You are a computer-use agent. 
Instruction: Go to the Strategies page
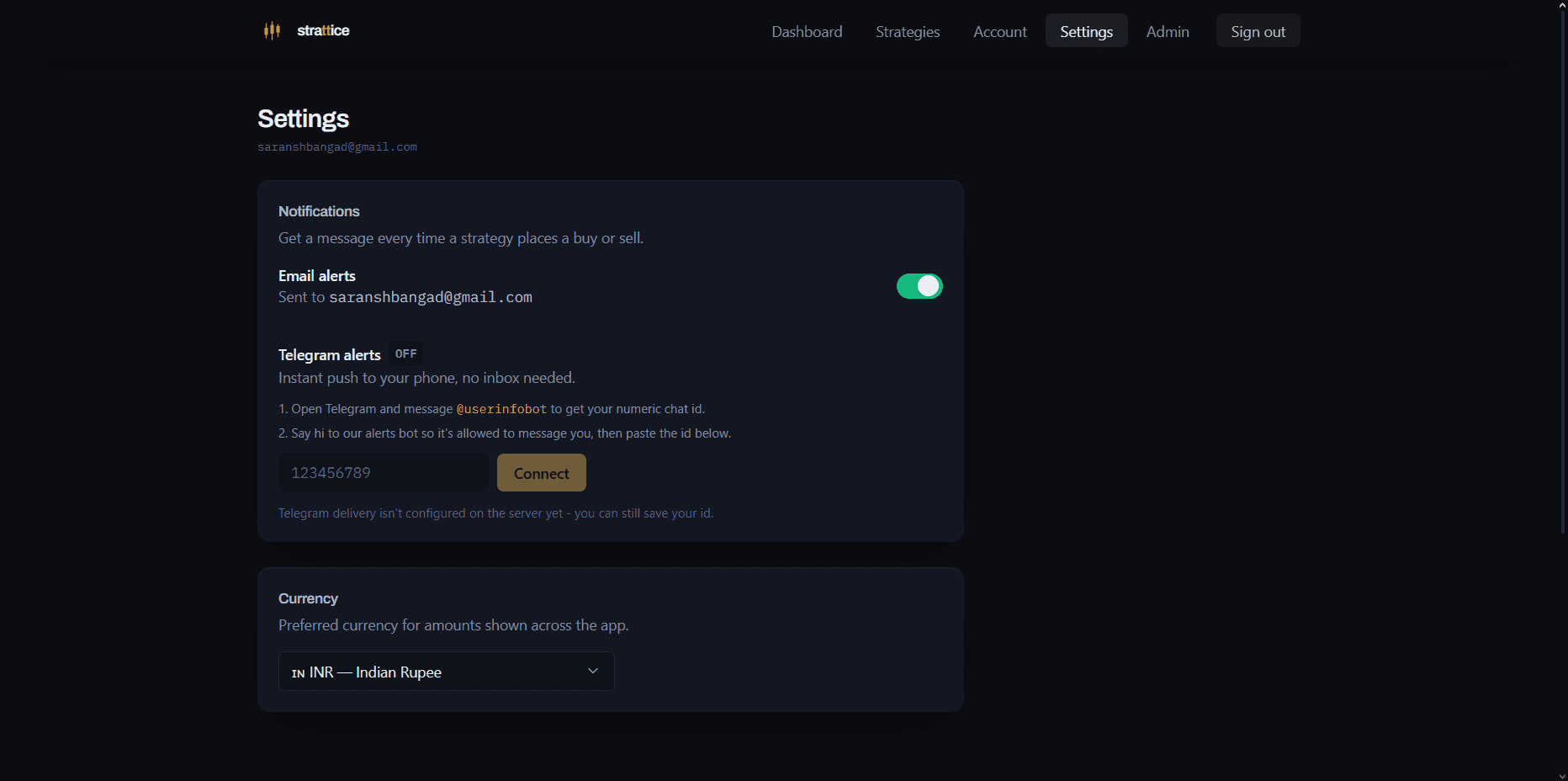[x=908, y=31]
